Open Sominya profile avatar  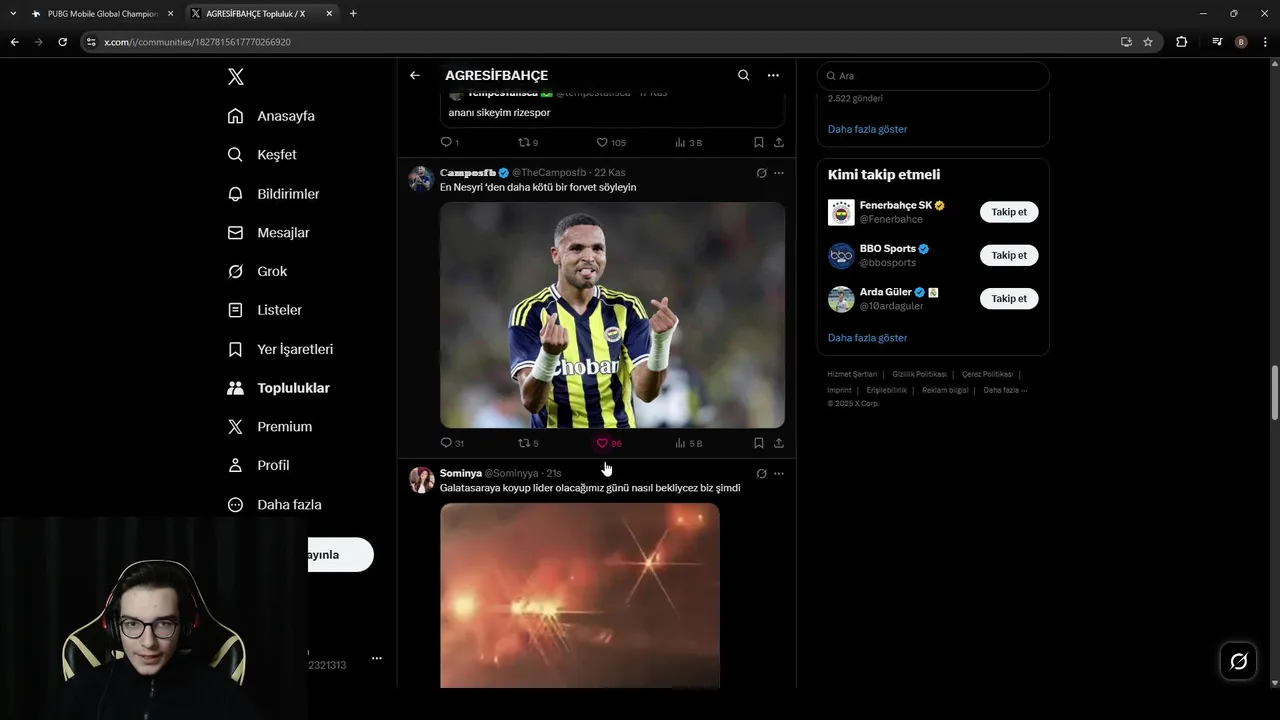point(421,479)
